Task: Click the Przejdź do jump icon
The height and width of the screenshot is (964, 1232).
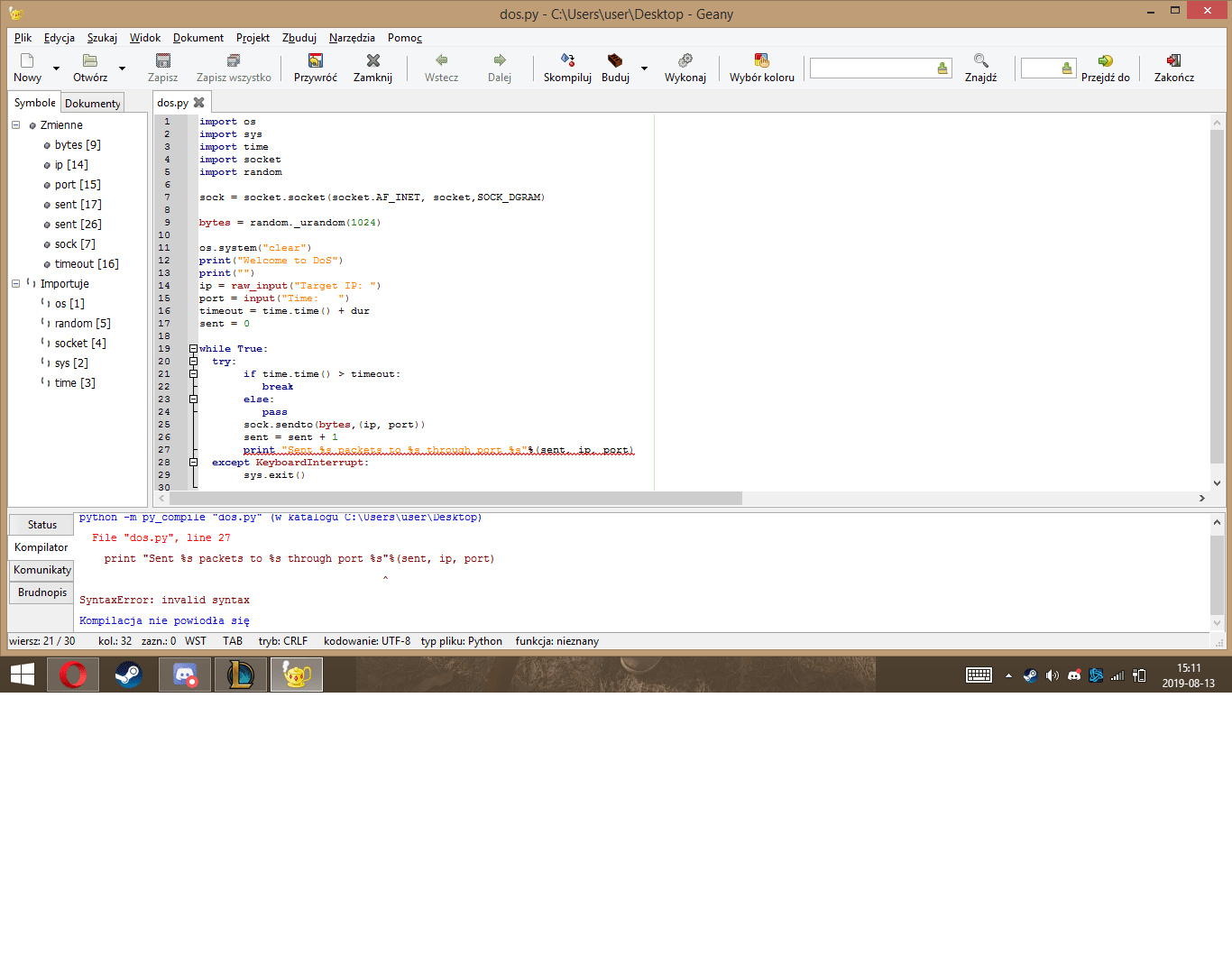Action: tap(1106, 60)
